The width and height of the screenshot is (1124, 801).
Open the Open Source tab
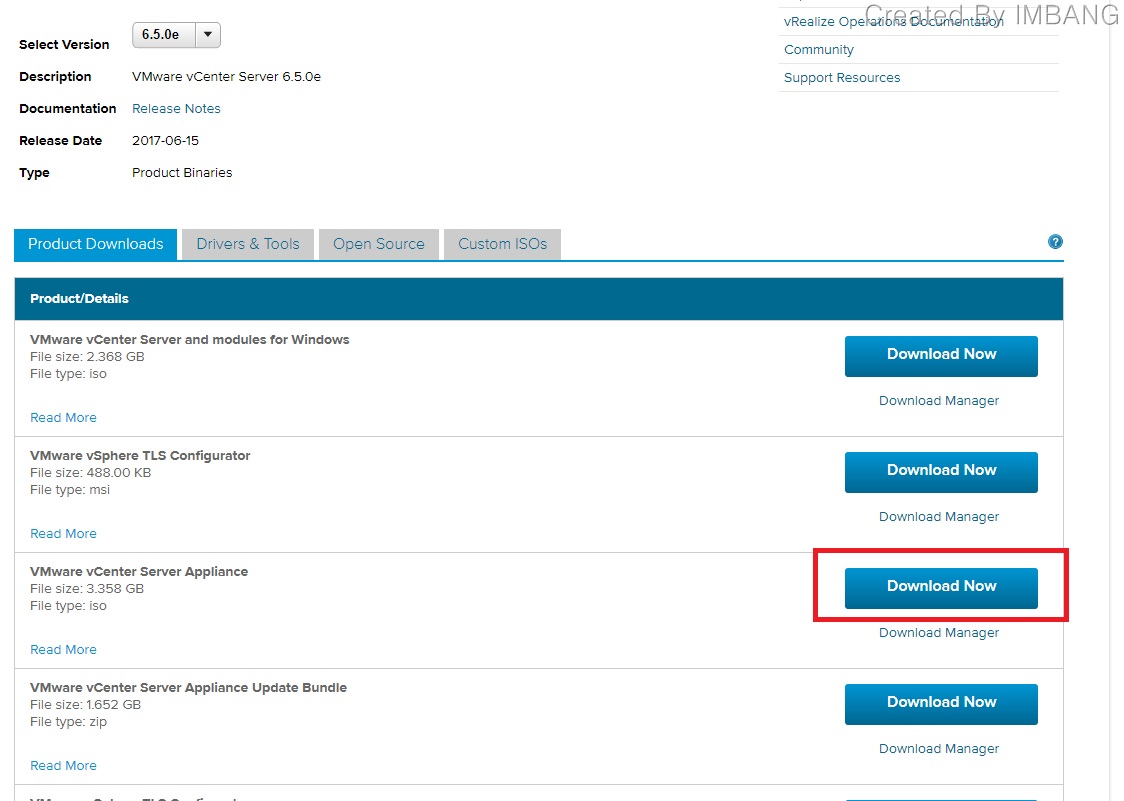click(378, 243)
